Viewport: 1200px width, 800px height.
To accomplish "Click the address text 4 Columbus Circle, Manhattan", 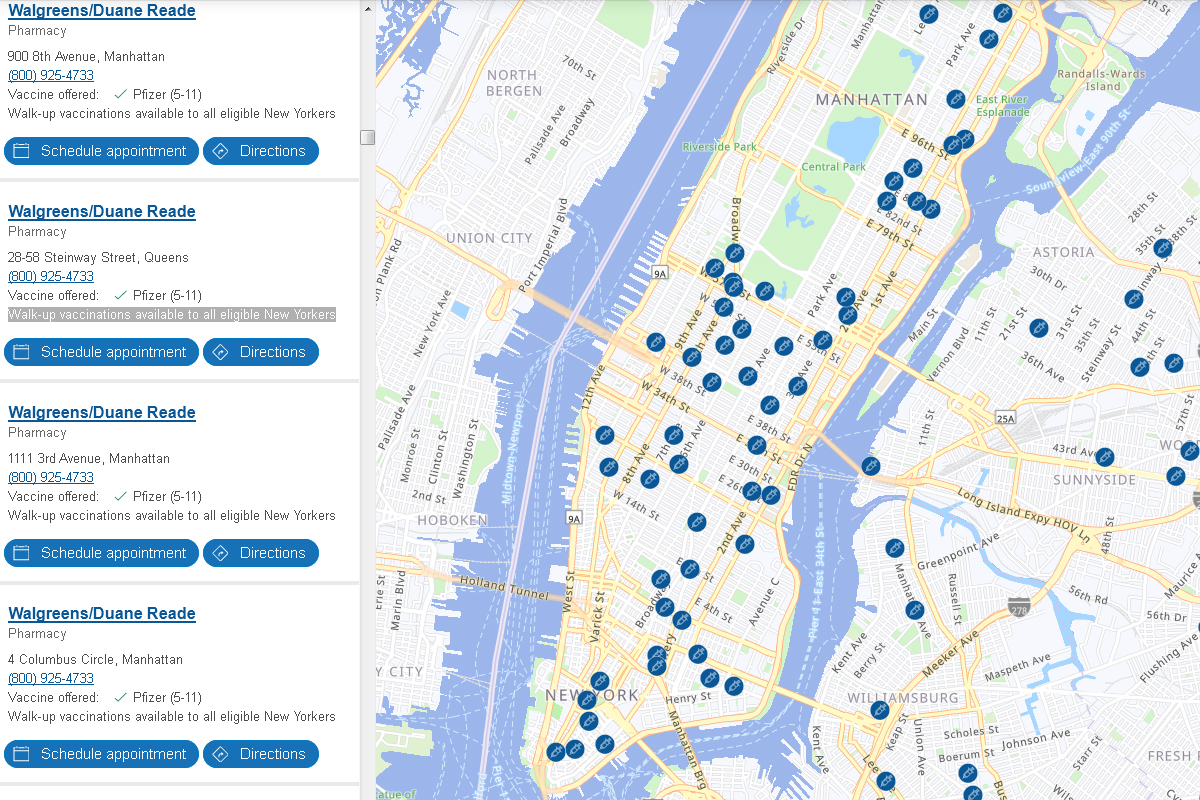I will 96,659.
